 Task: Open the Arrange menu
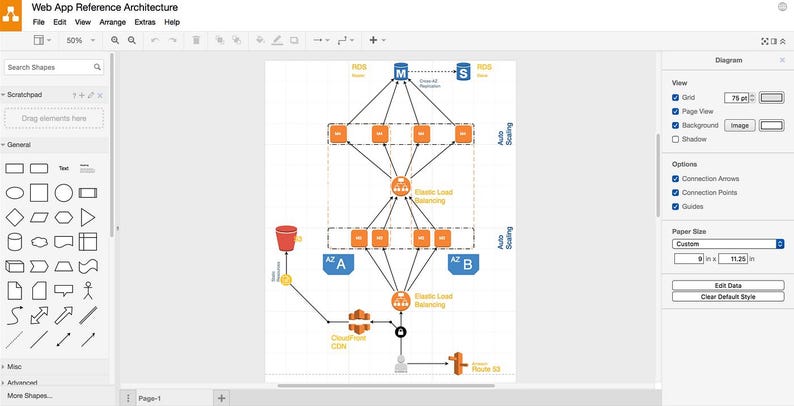(112, 22)
